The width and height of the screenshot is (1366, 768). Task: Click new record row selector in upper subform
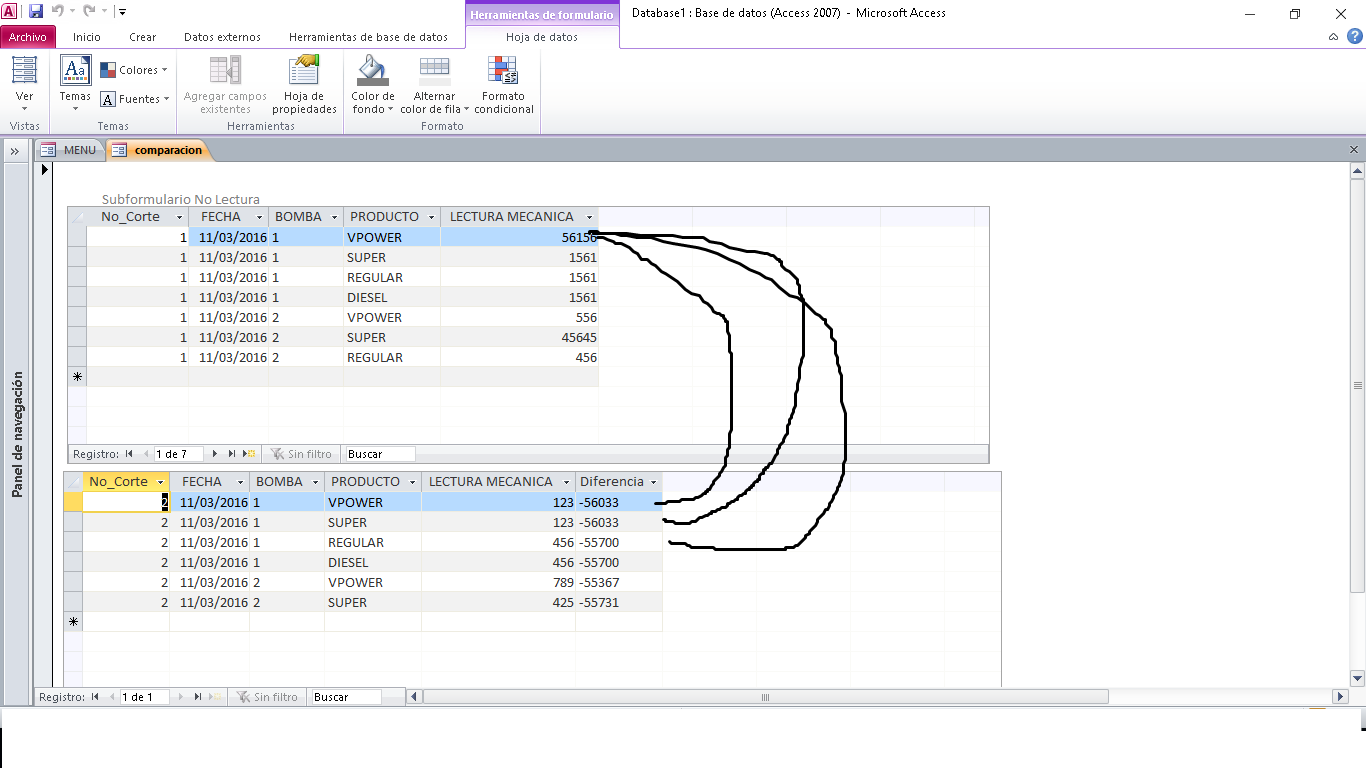tap(77, 377)
